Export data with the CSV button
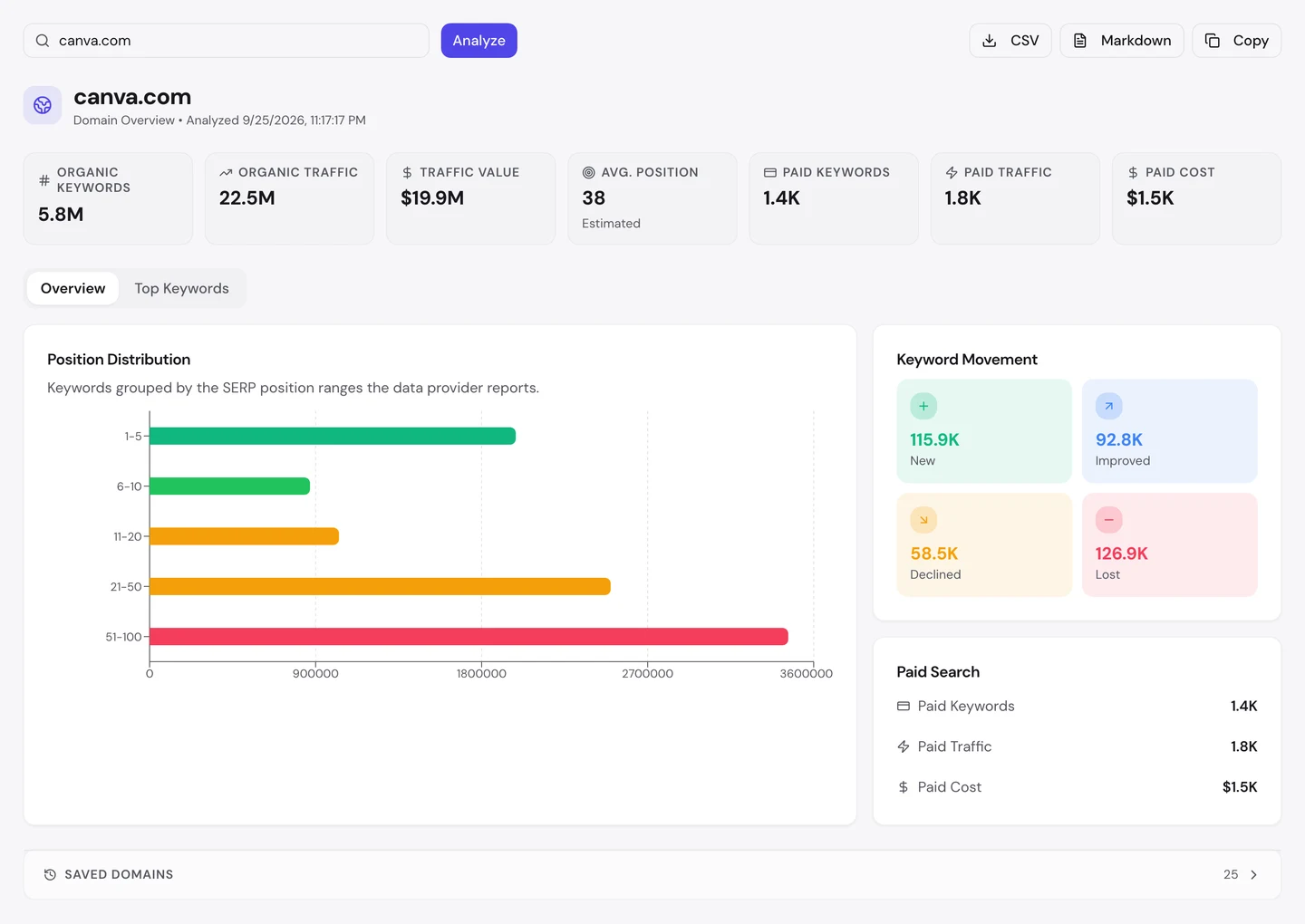1305x924 pixels. (1010, 41)
